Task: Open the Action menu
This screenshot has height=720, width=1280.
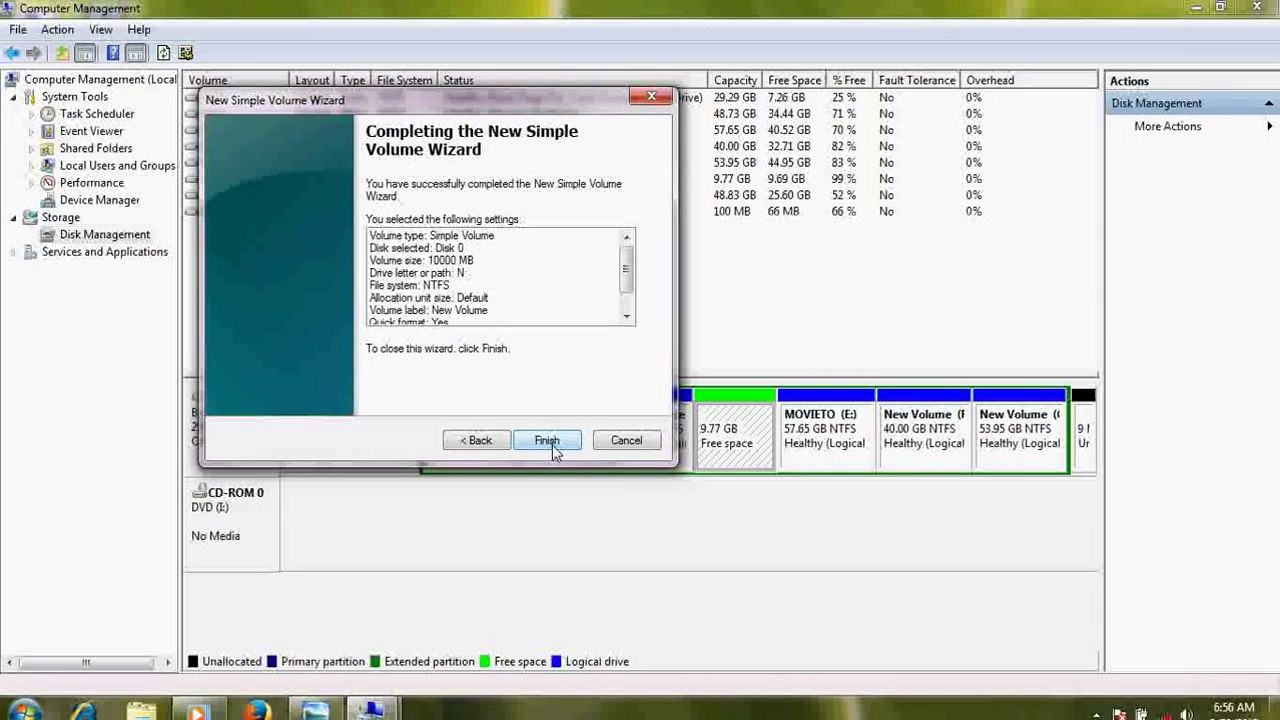Action: pyautogui.click(x=57, y=30)
